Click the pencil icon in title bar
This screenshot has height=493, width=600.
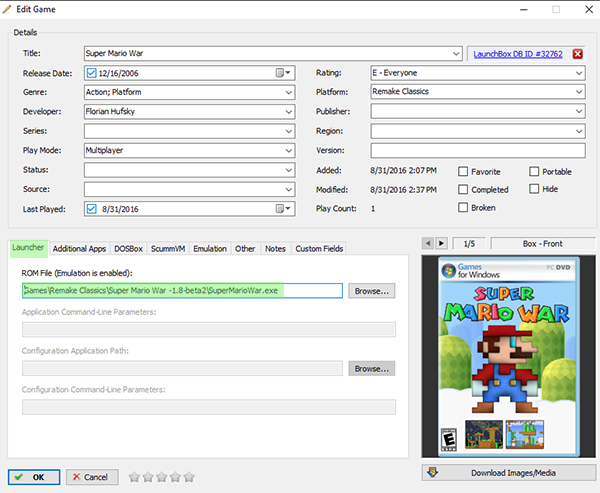coord(7,9)
